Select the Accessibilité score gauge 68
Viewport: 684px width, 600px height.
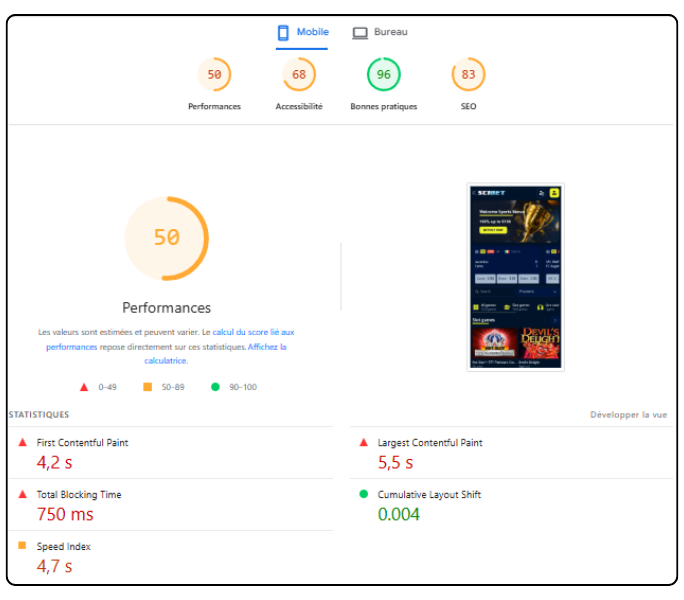(x=299, y=75)
